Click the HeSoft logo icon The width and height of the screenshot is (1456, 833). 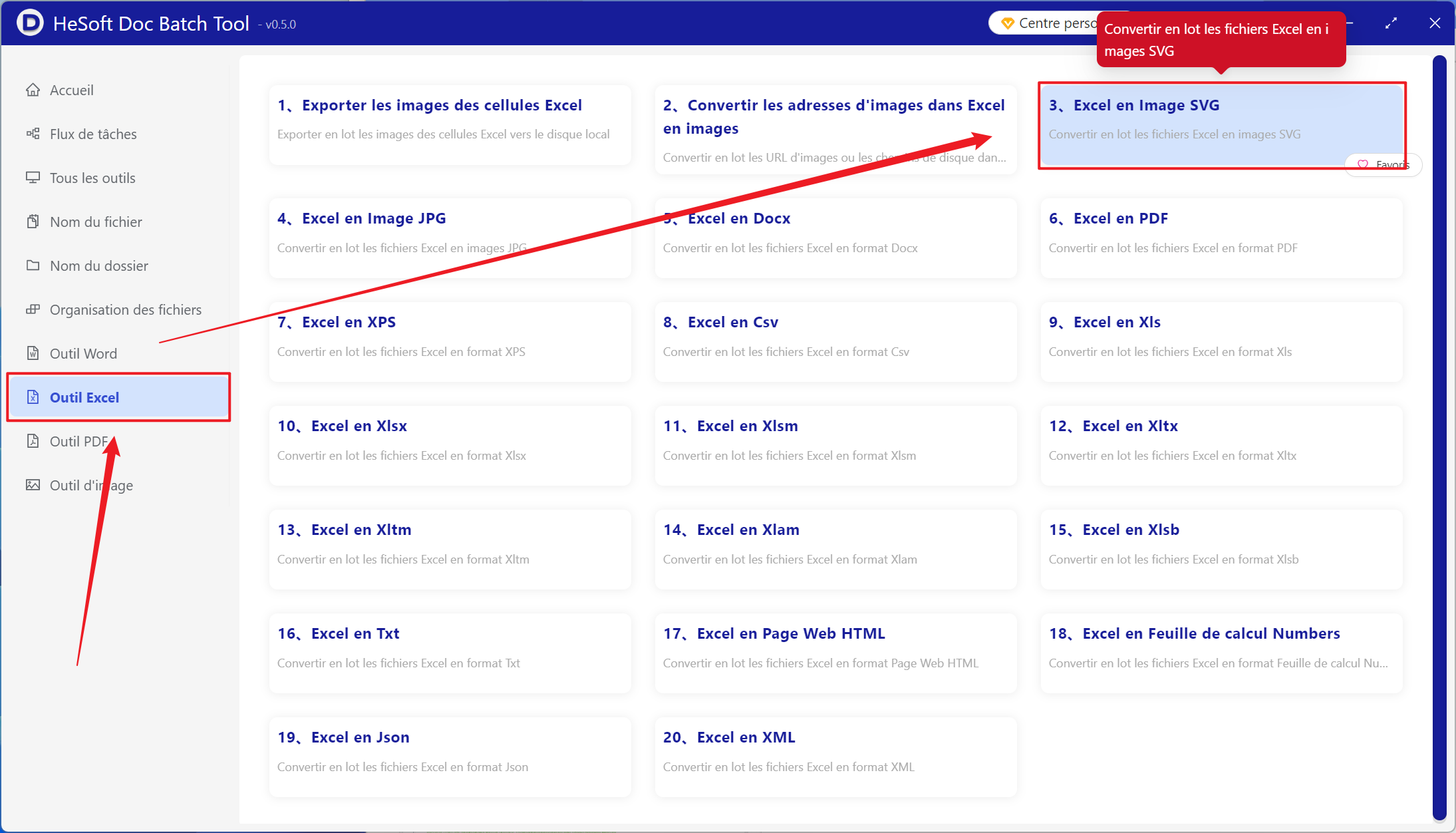click(30, 23)
